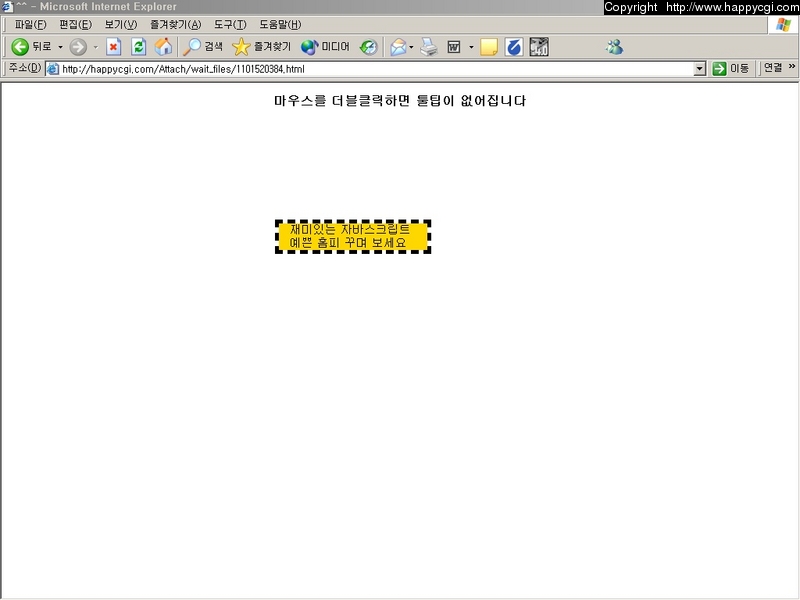The height and width of the screenshot is (600, 800).
Task: Go back with the 뒤로 button
Action: pos(31,47)
